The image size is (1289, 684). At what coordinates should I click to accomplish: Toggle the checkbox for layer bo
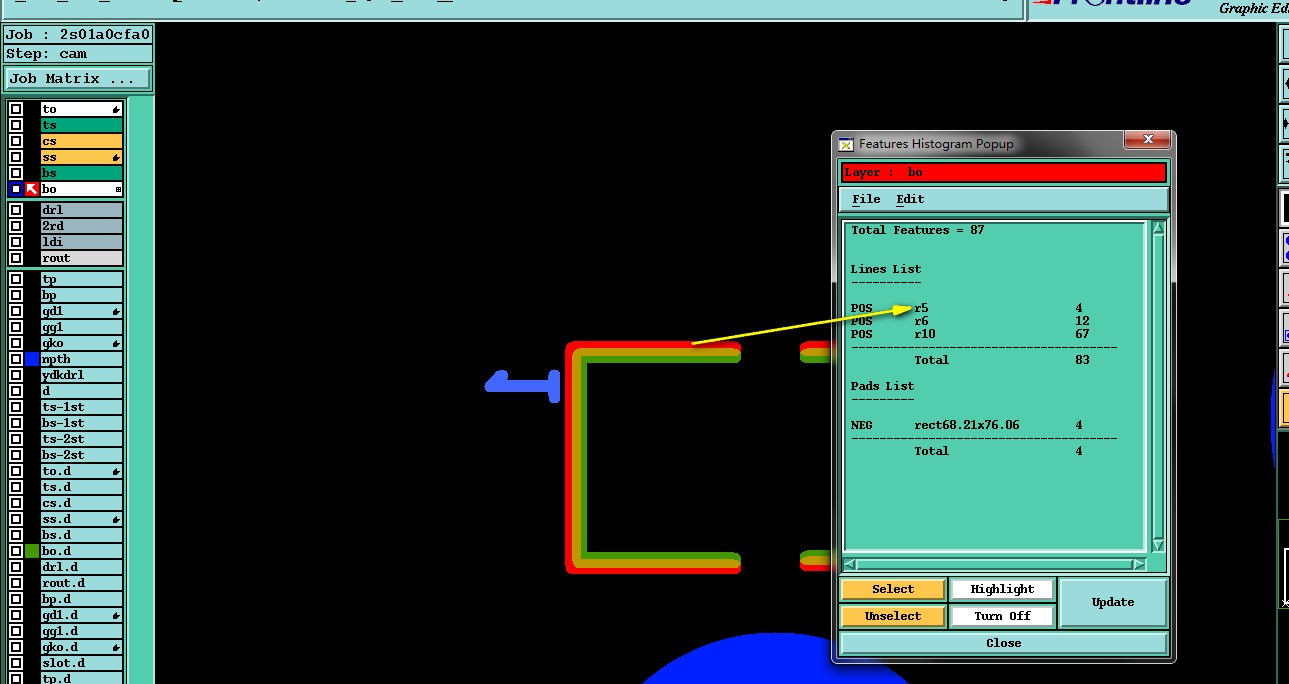[16, 189]
